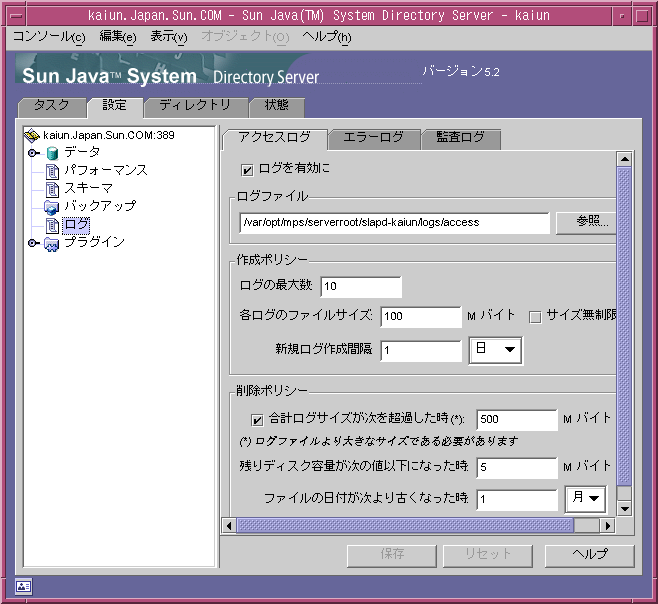Open the window menu button in title bar
Viewport: 658px width, 604px height.
point(16,16)
